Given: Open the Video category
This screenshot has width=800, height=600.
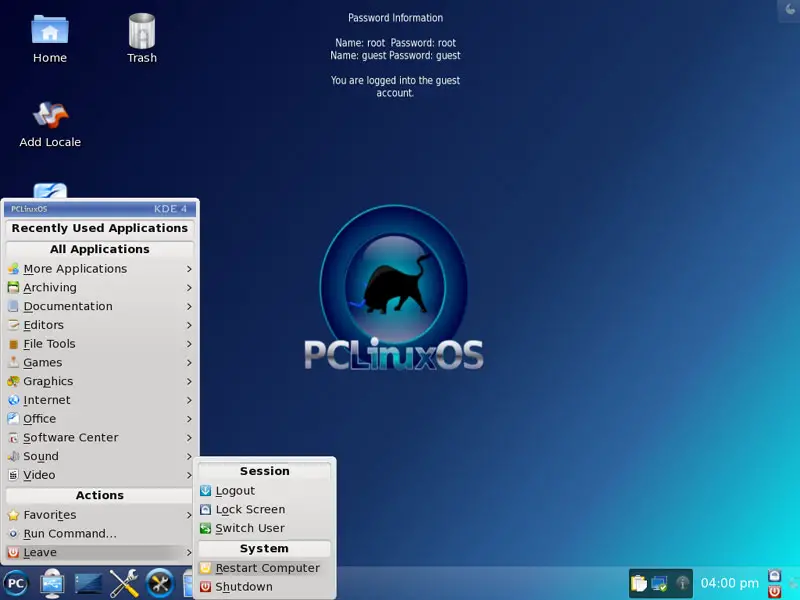Looking at the screenshot, I should click(100, 475).
